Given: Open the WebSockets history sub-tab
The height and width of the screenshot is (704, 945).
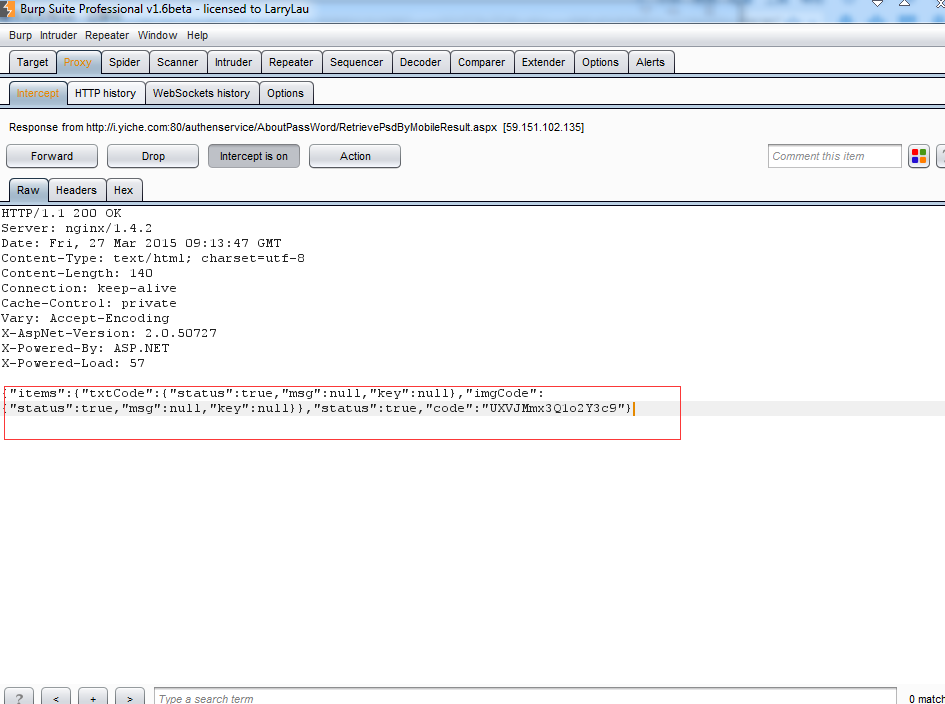Looking at the screenshot, I should click(201, 93).
